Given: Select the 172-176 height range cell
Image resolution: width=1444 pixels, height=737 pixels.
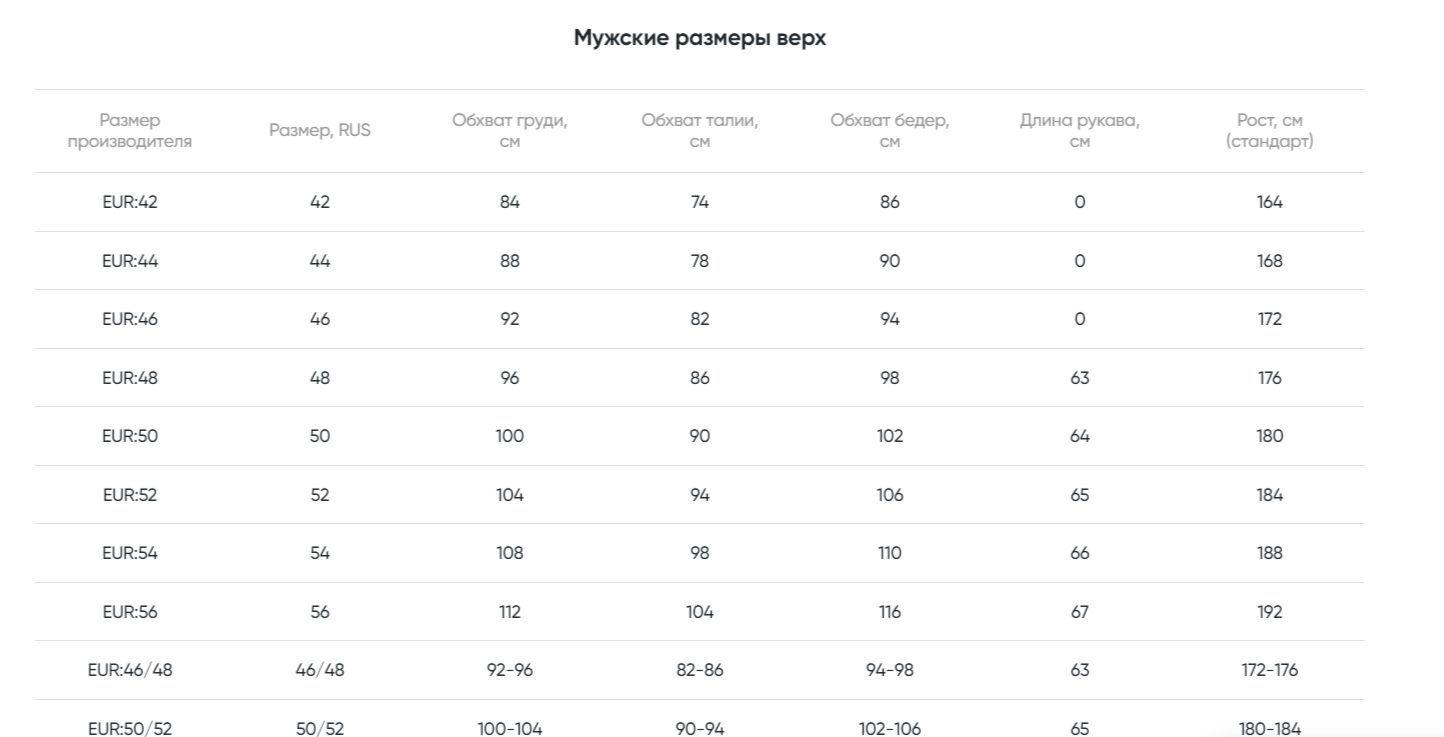Looking at the screenshot, I should (x=1270, y=670).
